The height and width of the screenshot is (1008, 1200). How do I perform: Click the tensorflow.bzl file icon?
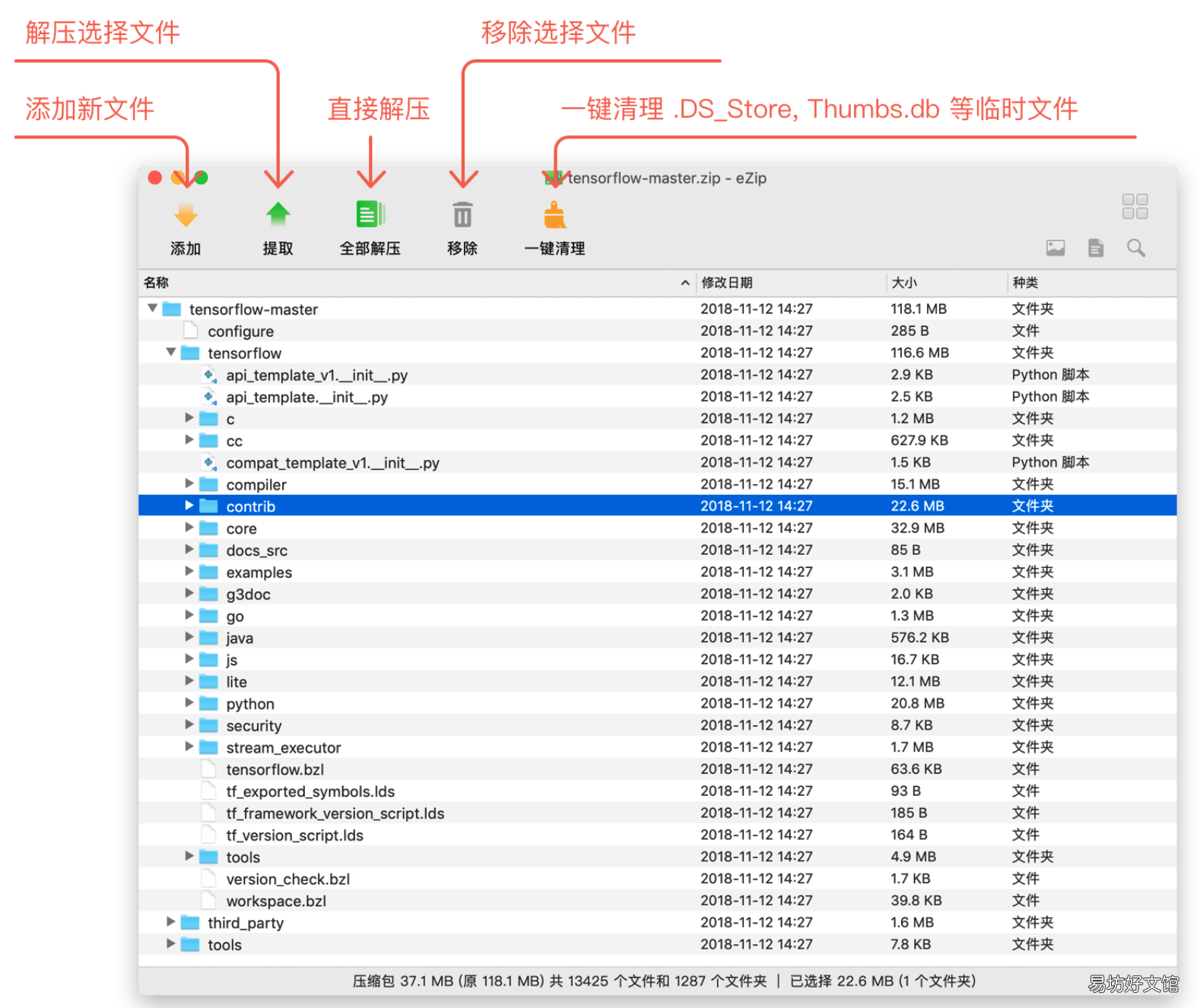coord(209,769)
